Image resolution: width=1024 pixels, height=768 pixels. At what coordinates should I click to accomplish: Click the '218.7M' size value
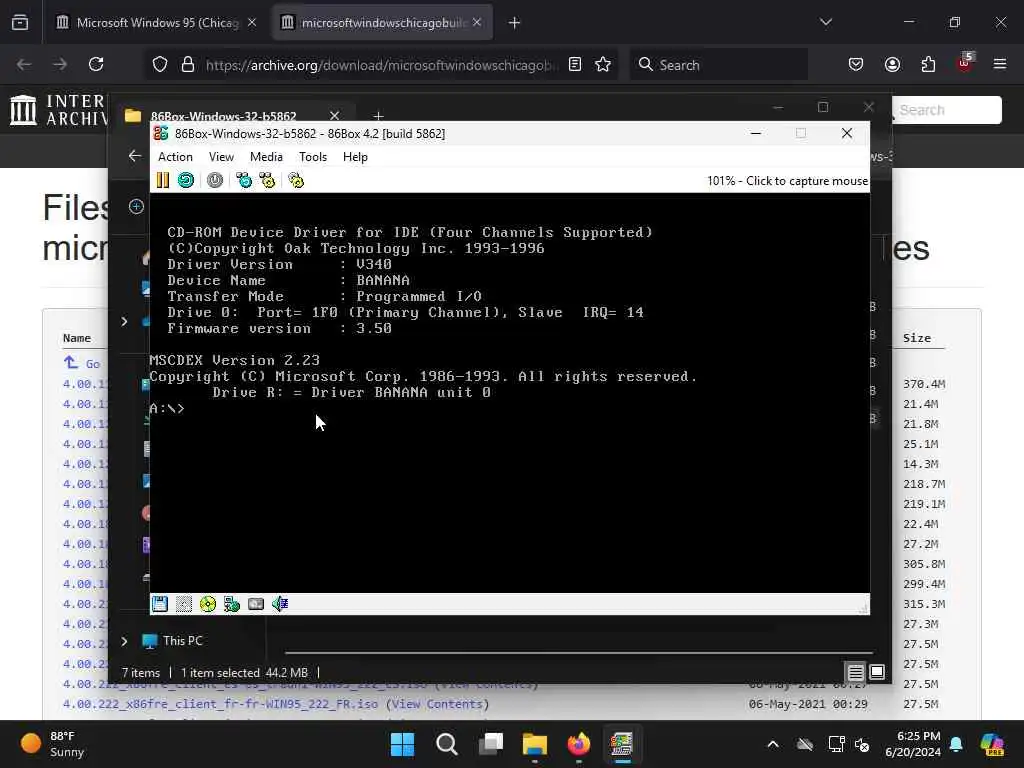coord(924,484)
